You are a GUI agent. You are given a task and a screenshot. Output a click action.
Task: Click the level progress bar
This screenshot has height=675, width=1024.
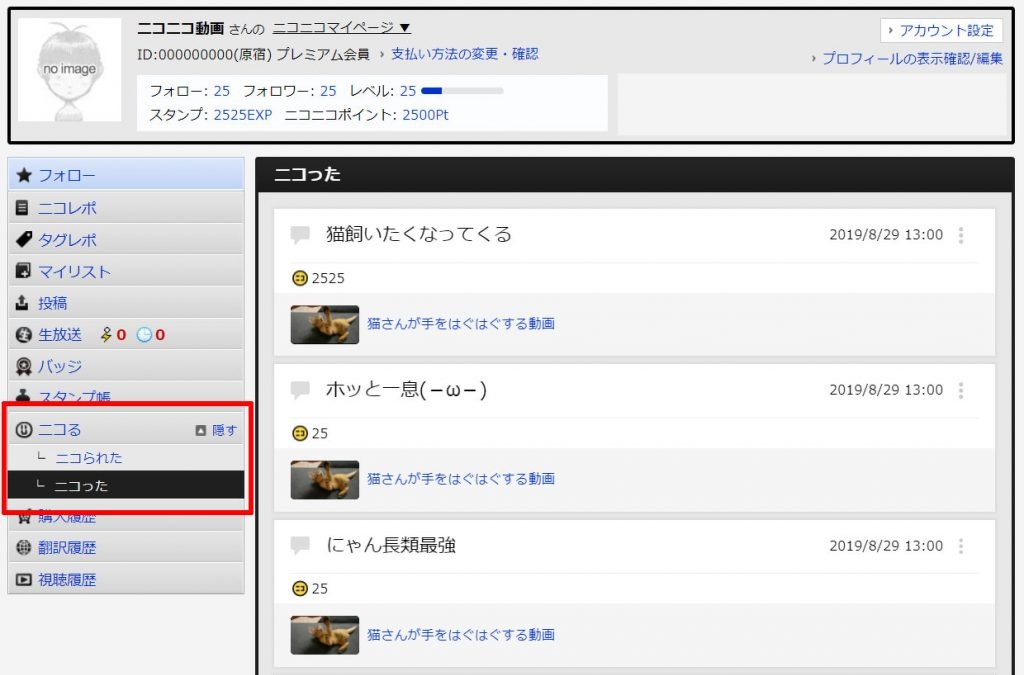[462, 91]
